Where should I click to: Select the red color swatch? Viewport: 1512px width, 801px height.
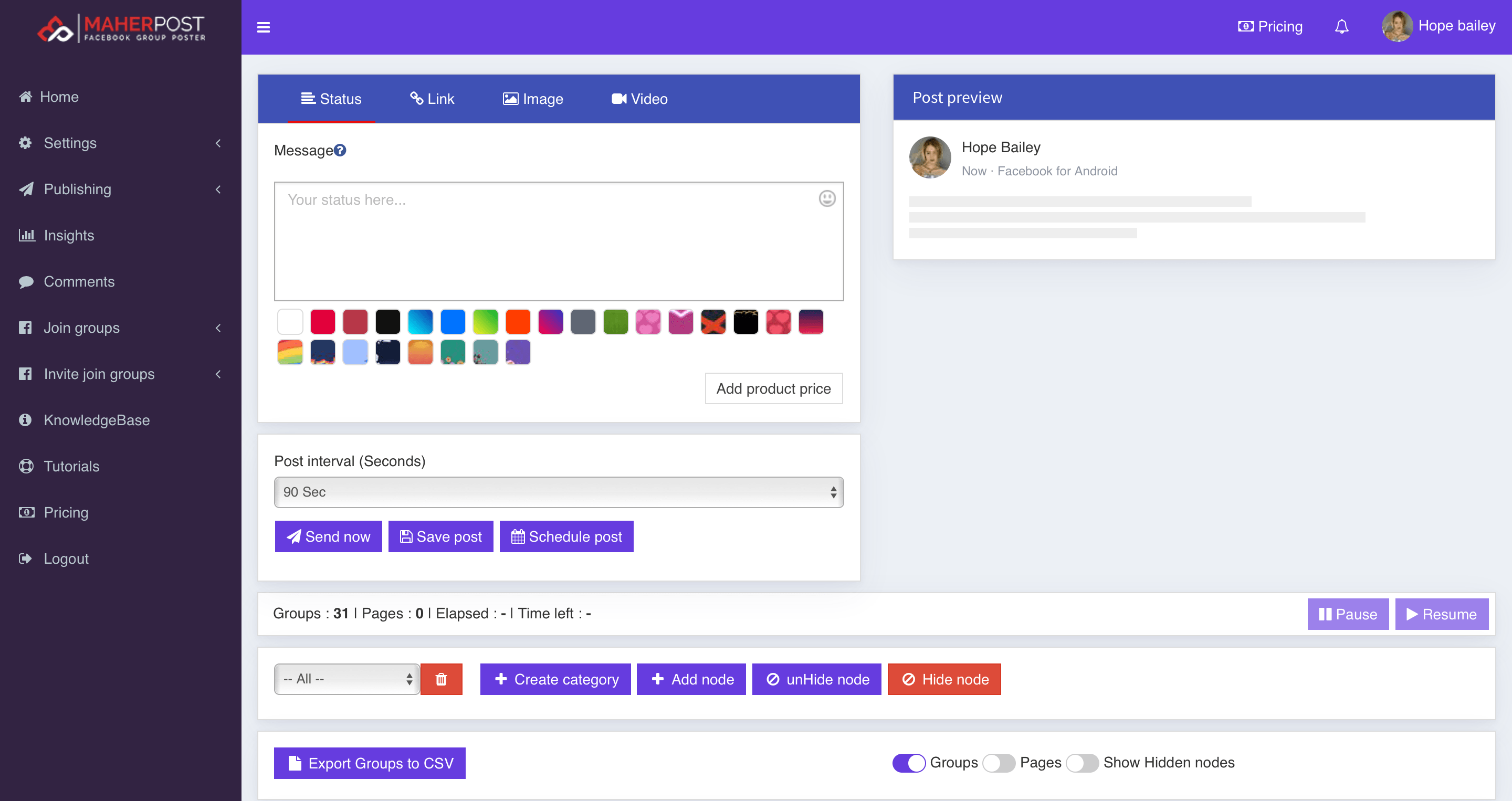tap(322, 322)
